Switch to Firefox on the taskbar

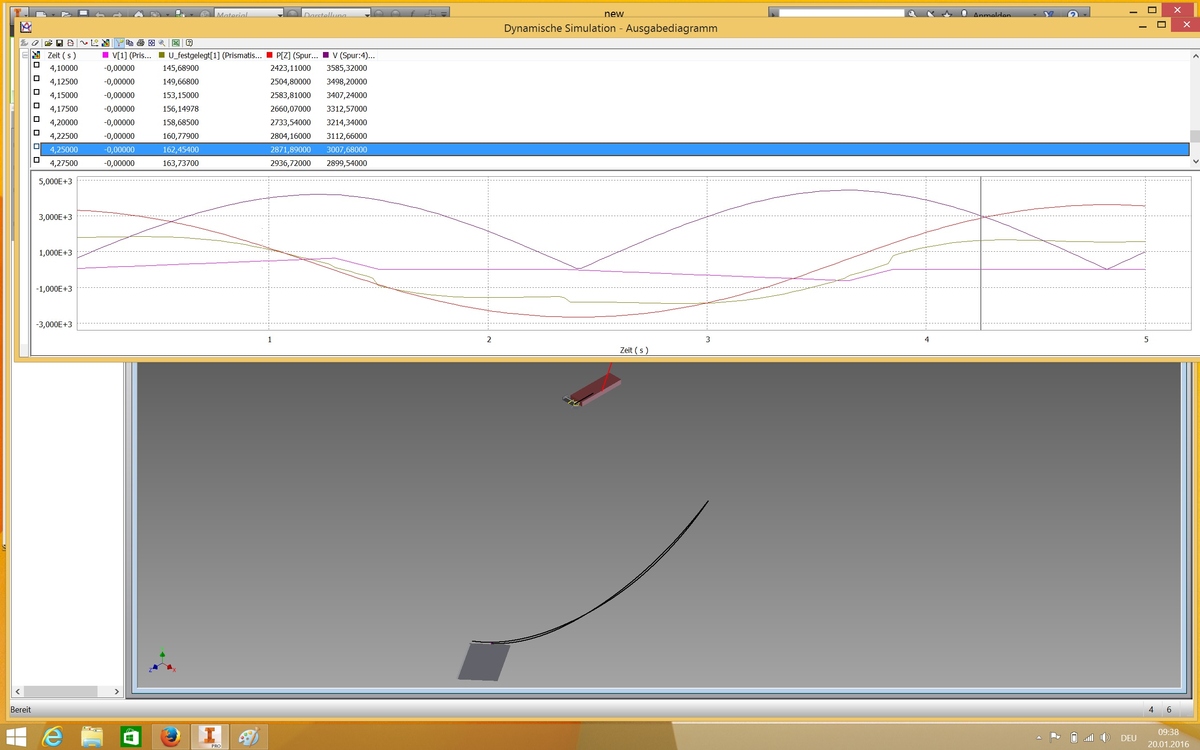click(x=170, y=737)
